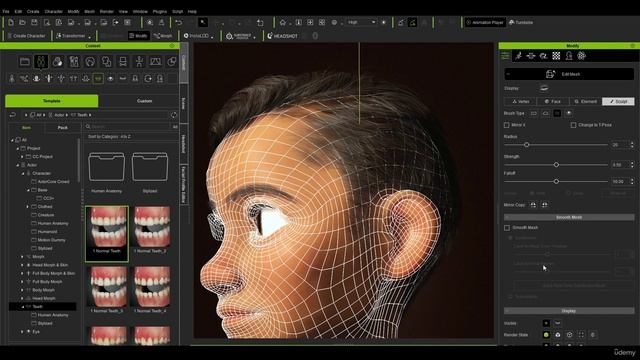Screen dimensions: 640x360
Task: Expand the CC Project tree node
Action: [x=22, y=157]
